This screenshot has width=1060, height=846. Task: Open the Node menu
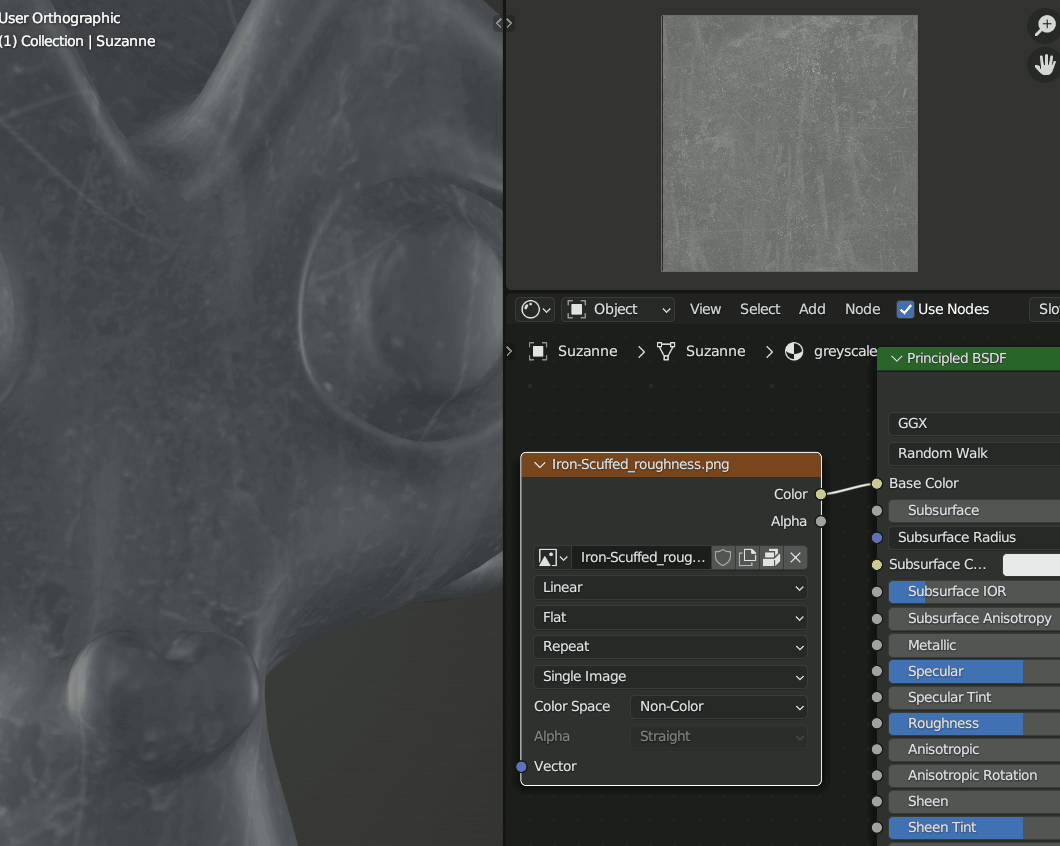coord(862,309)
